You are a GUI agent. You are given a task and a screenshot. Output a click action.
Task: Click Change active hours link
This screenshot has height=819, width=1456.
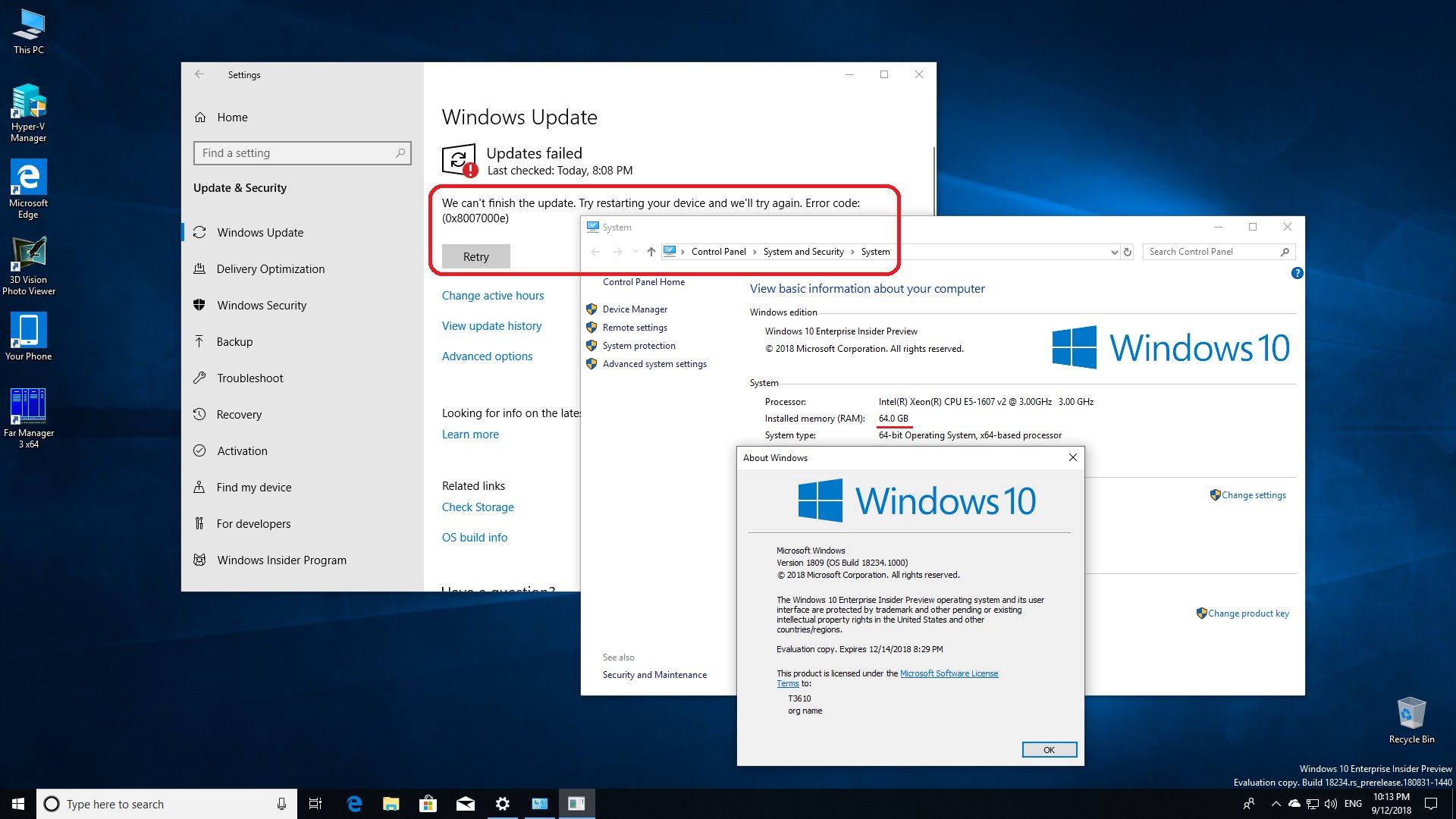click(493, 296)
